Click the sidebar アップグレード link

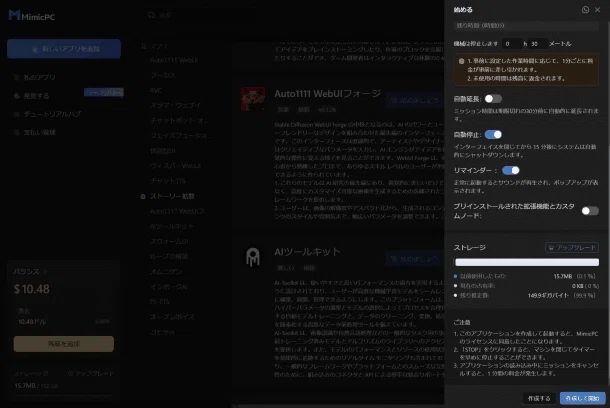91,373
